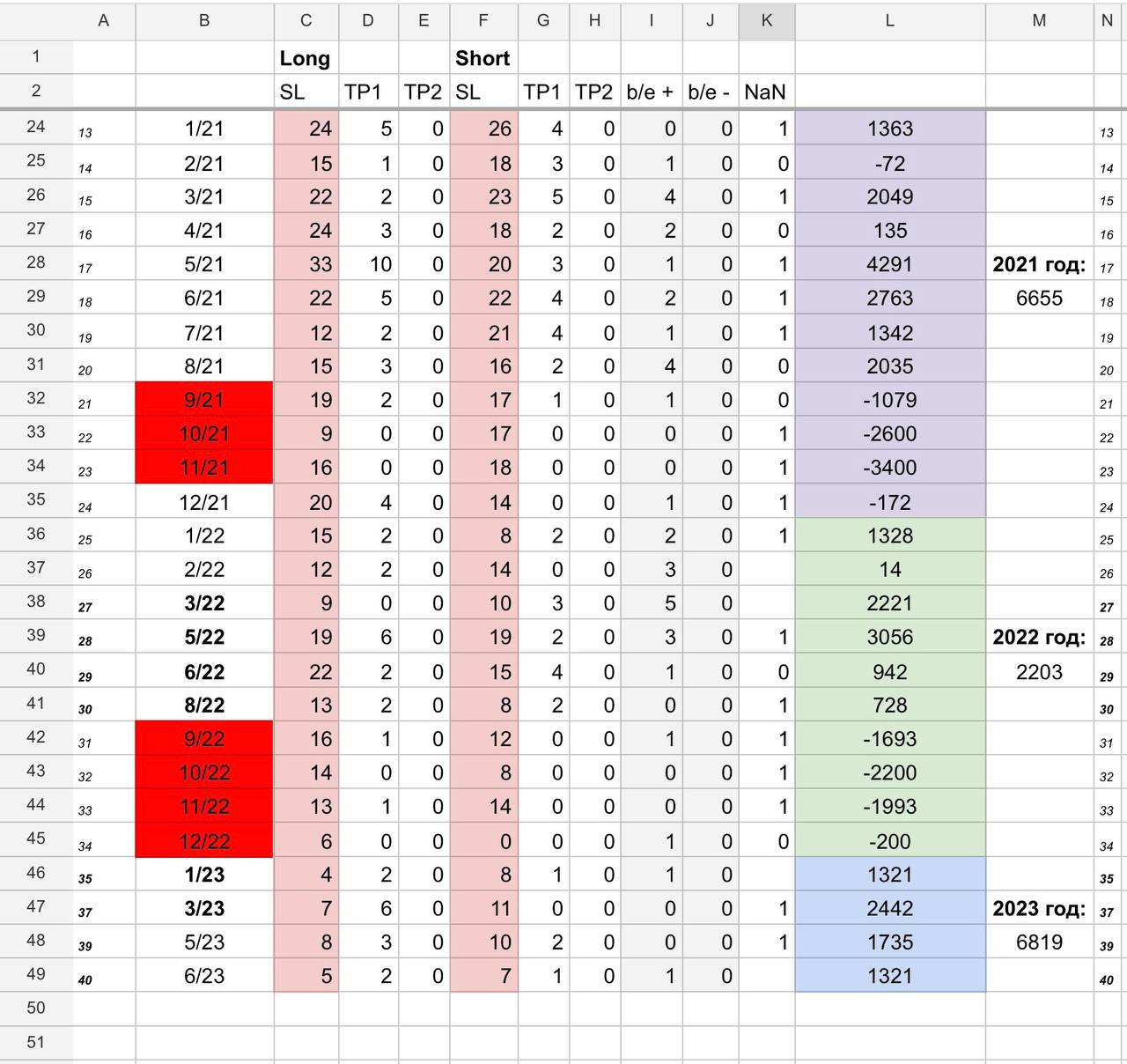Click the "b/e -" header cell
The width and height of the screenshot is (1127, 1064).
pos(710,92)
